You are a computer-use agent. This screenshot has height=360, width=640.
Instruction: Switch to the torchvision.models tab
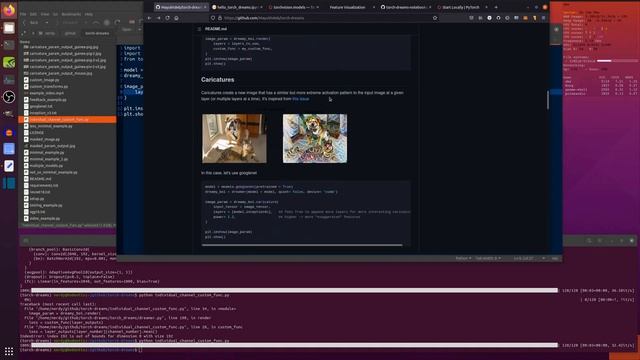click(293, 7)
